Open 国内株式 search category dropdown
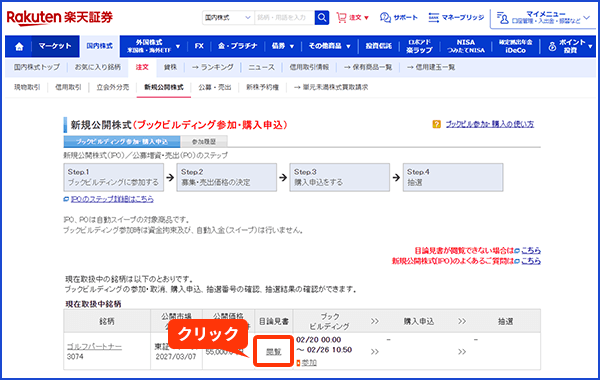Viewport: 600px width, 380px height. [x=228, y=18]
